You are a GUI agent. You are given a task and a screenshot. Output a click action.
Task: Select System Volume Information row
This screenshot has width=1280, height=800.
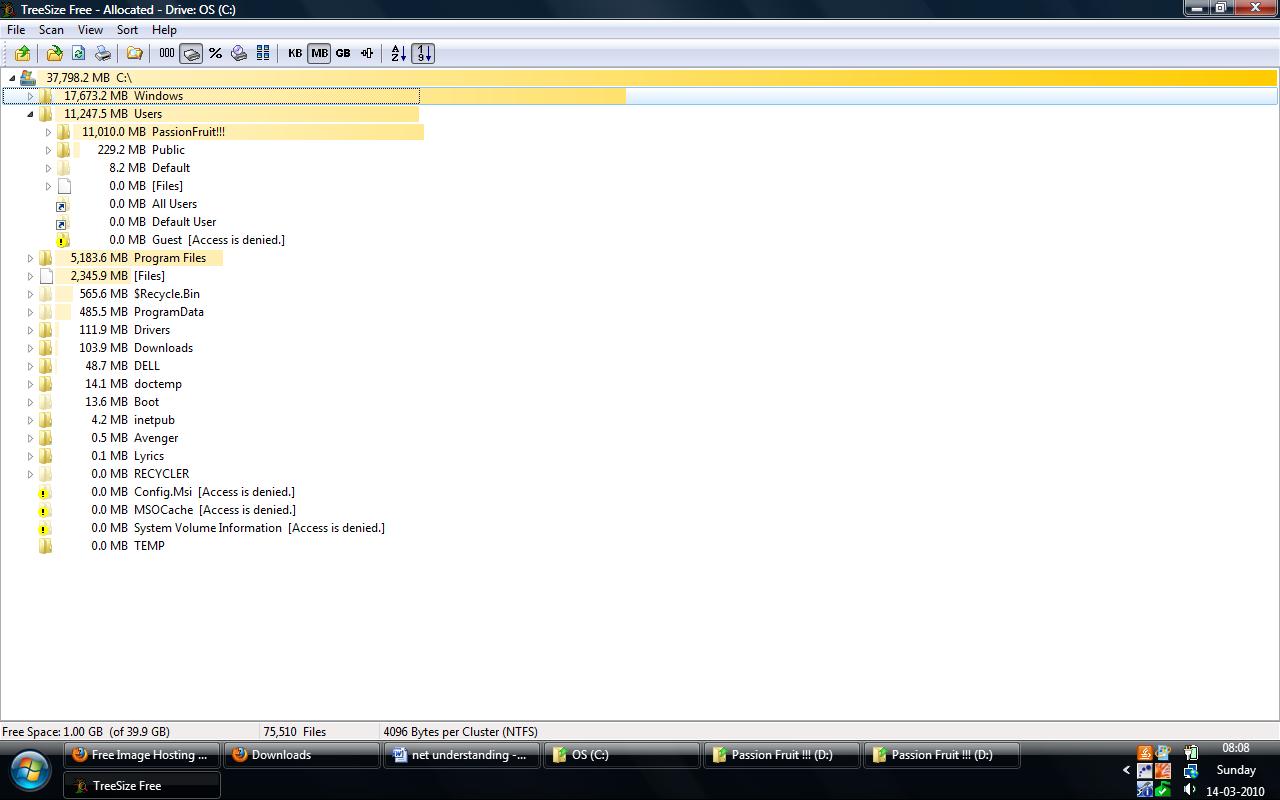tap(640, 528)
